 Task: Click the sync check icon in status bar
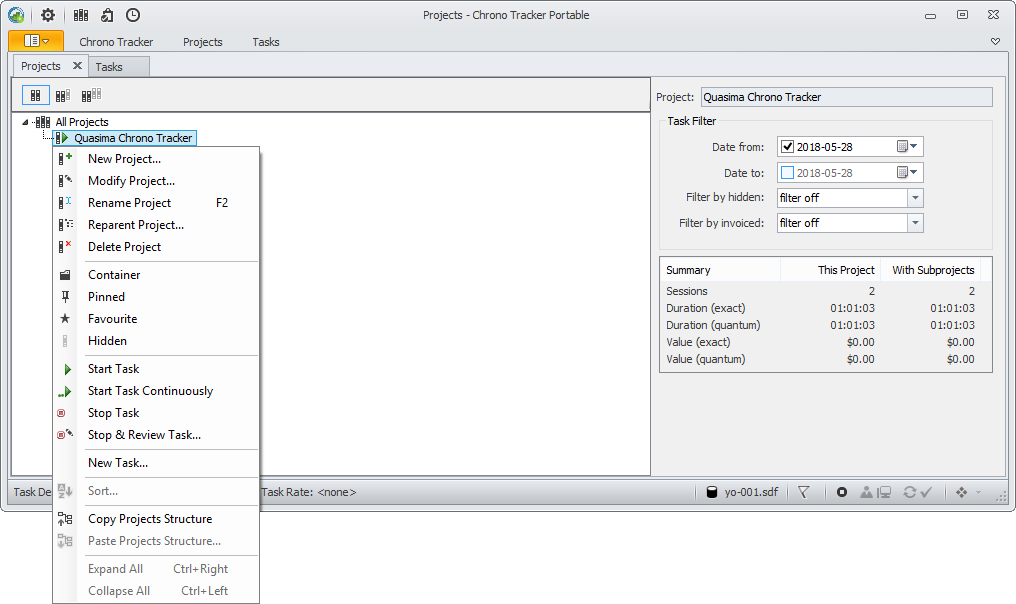pos(918,493)
